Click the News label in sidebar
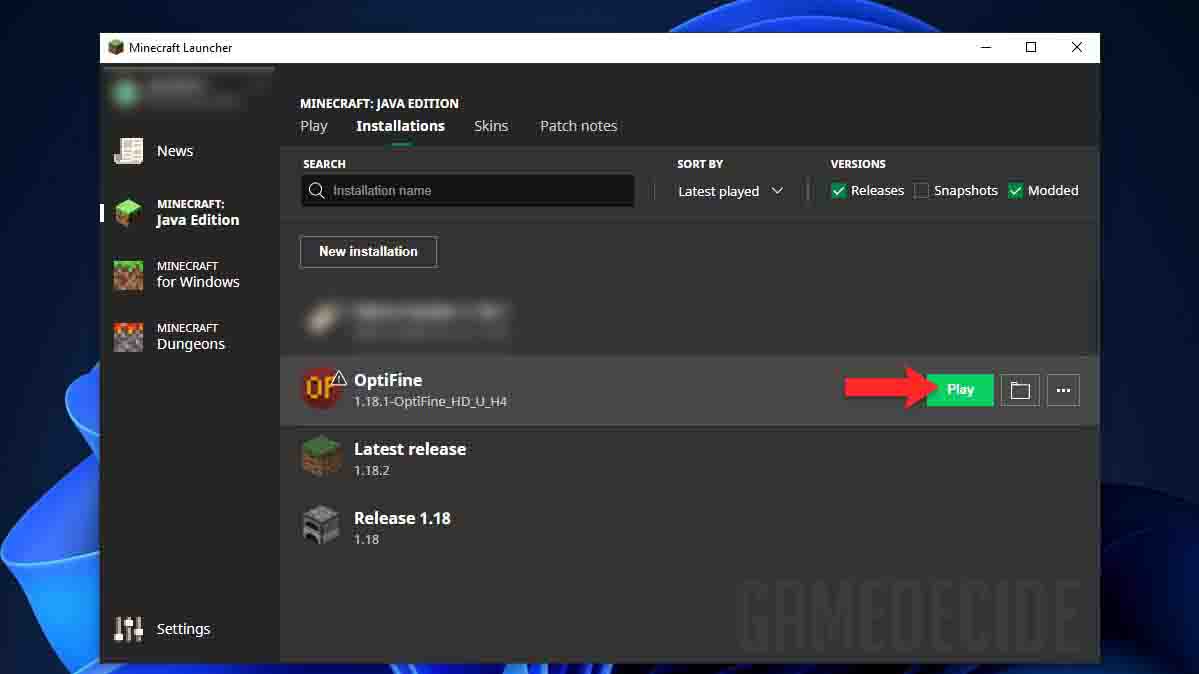Image resolution: width=1199 pixels, height=674 pixels. tap(175, 151)
